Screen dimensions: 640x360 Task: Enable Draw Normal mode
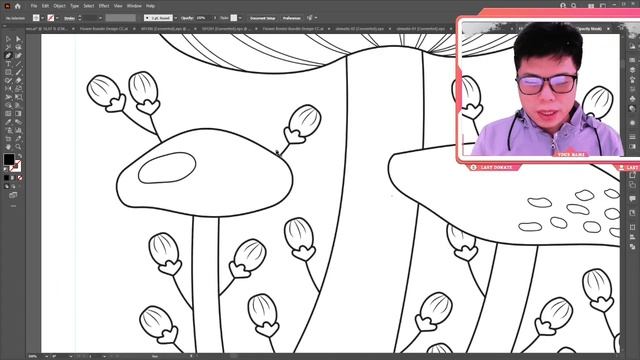coord(7,187)
